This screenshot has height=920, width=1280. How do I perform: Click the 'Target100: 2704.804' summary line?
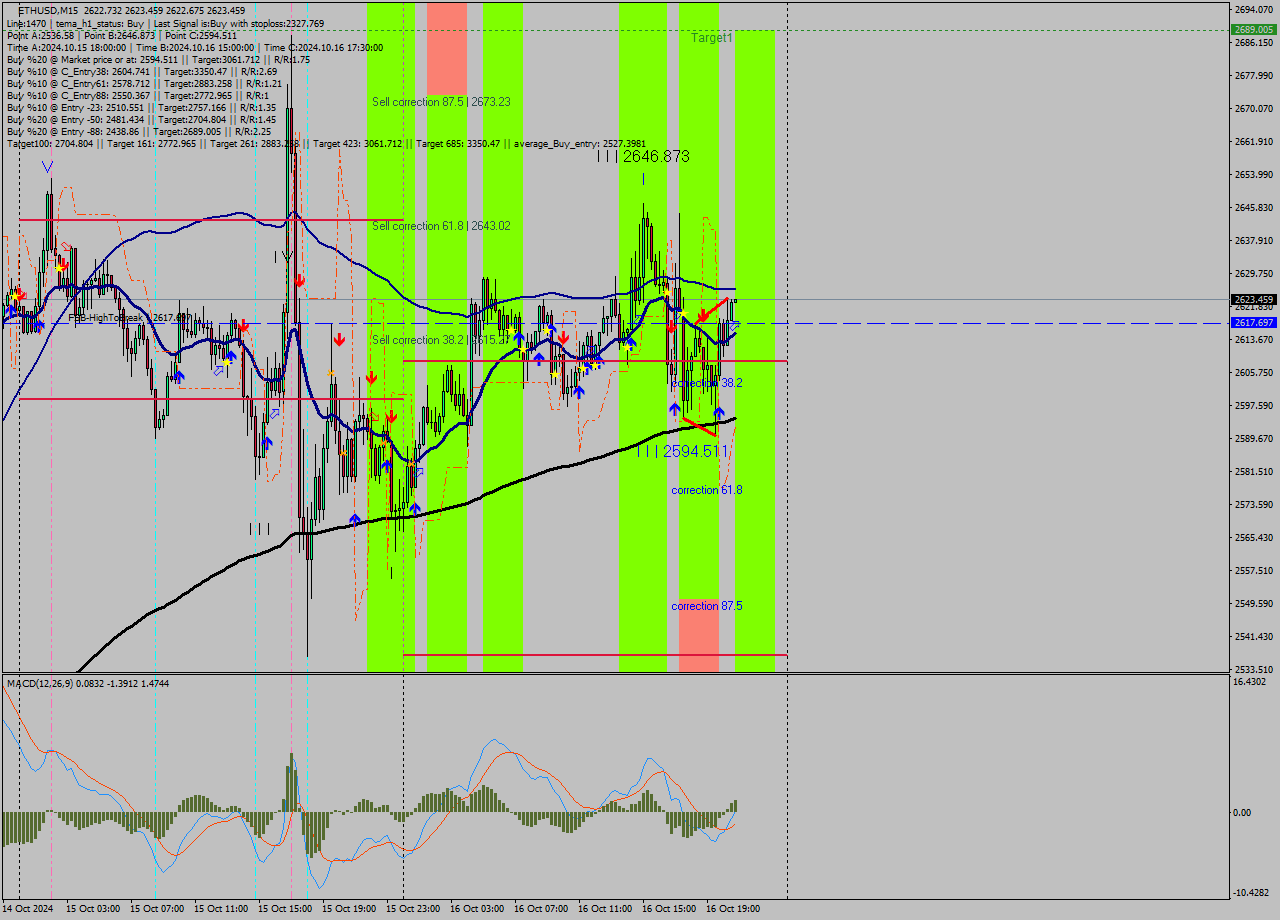(x=326, y=144)
